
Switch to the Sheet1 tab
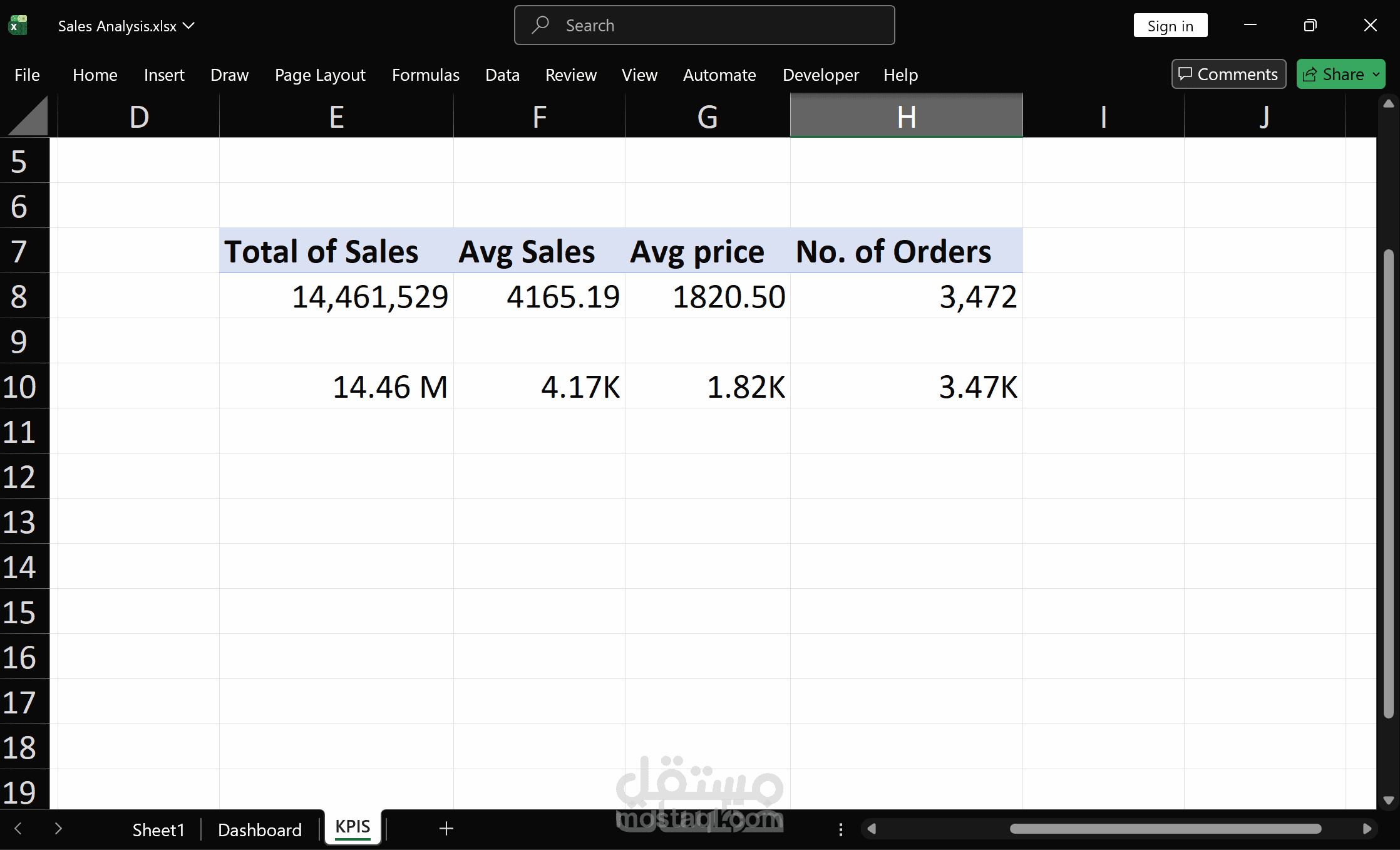[158, 830]
